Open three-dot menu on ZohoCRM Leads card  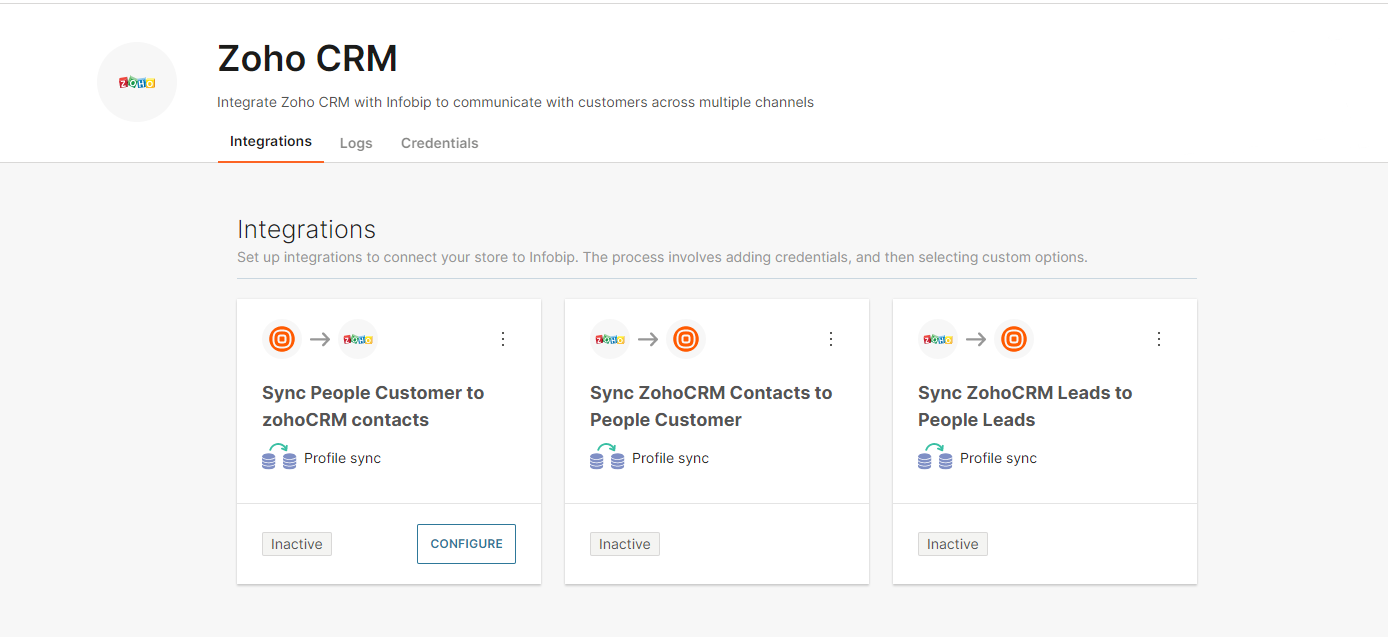coord(1159,339)
